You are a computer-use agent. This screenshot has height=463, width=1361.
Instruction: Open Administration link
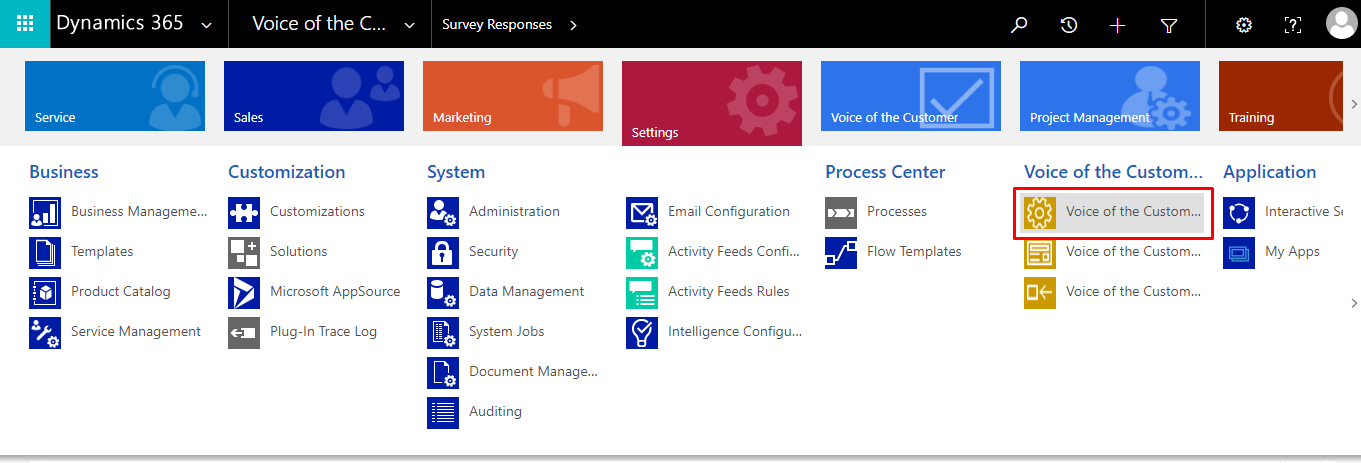click(x=514, y=212)
